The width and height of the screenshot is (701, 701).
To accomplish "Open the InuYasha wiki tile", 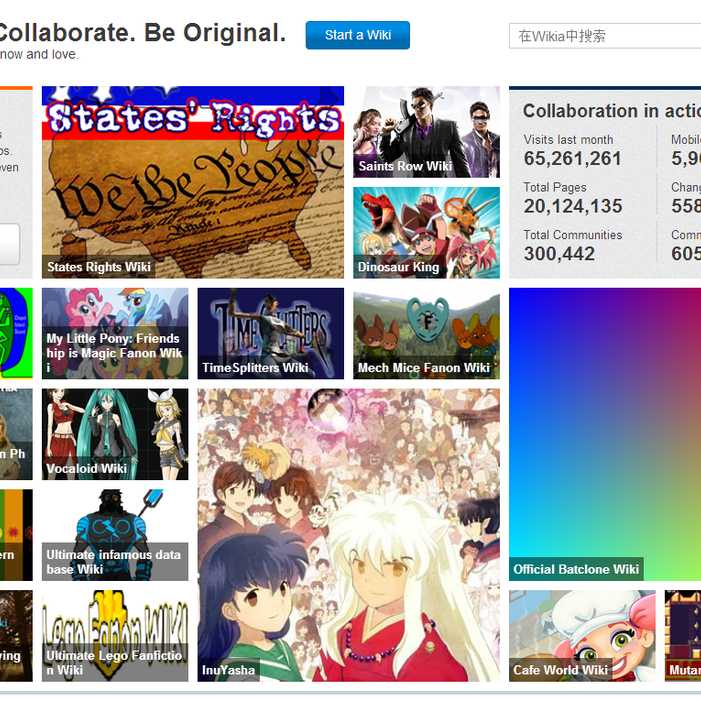I will click(349, 535).
